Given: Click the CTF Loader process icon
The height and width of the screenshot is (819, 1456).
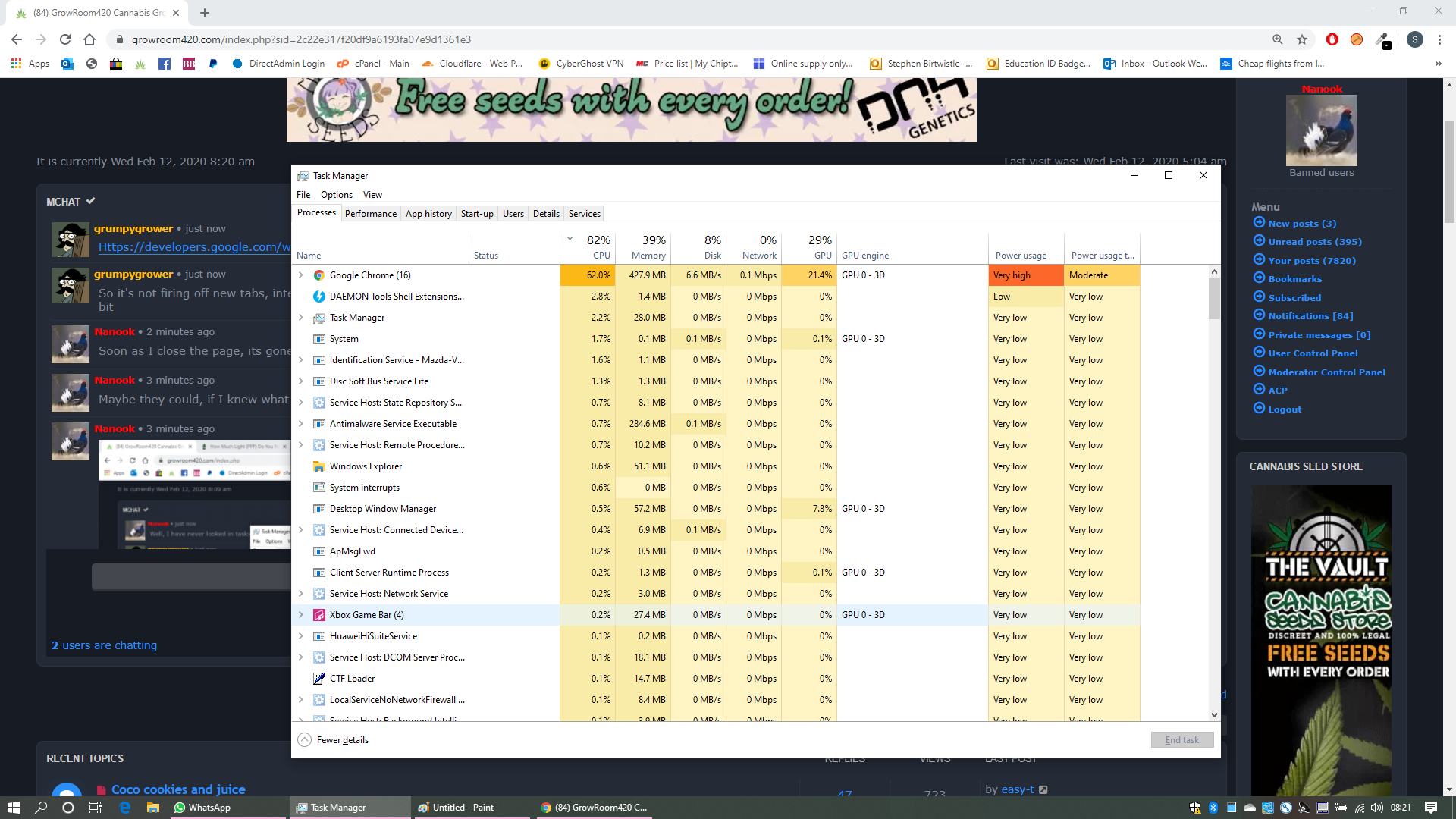Looking at the screenshot, I should point(319,679).
